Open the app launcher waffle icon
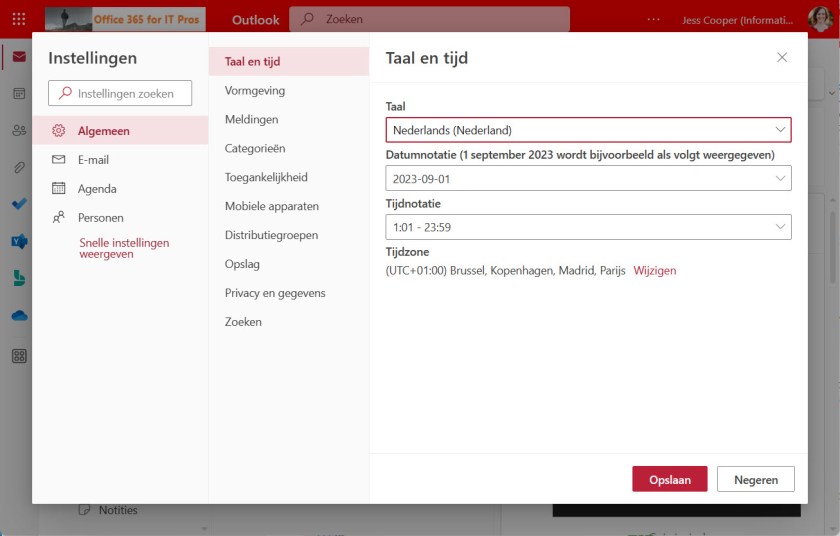 (19, 19)
